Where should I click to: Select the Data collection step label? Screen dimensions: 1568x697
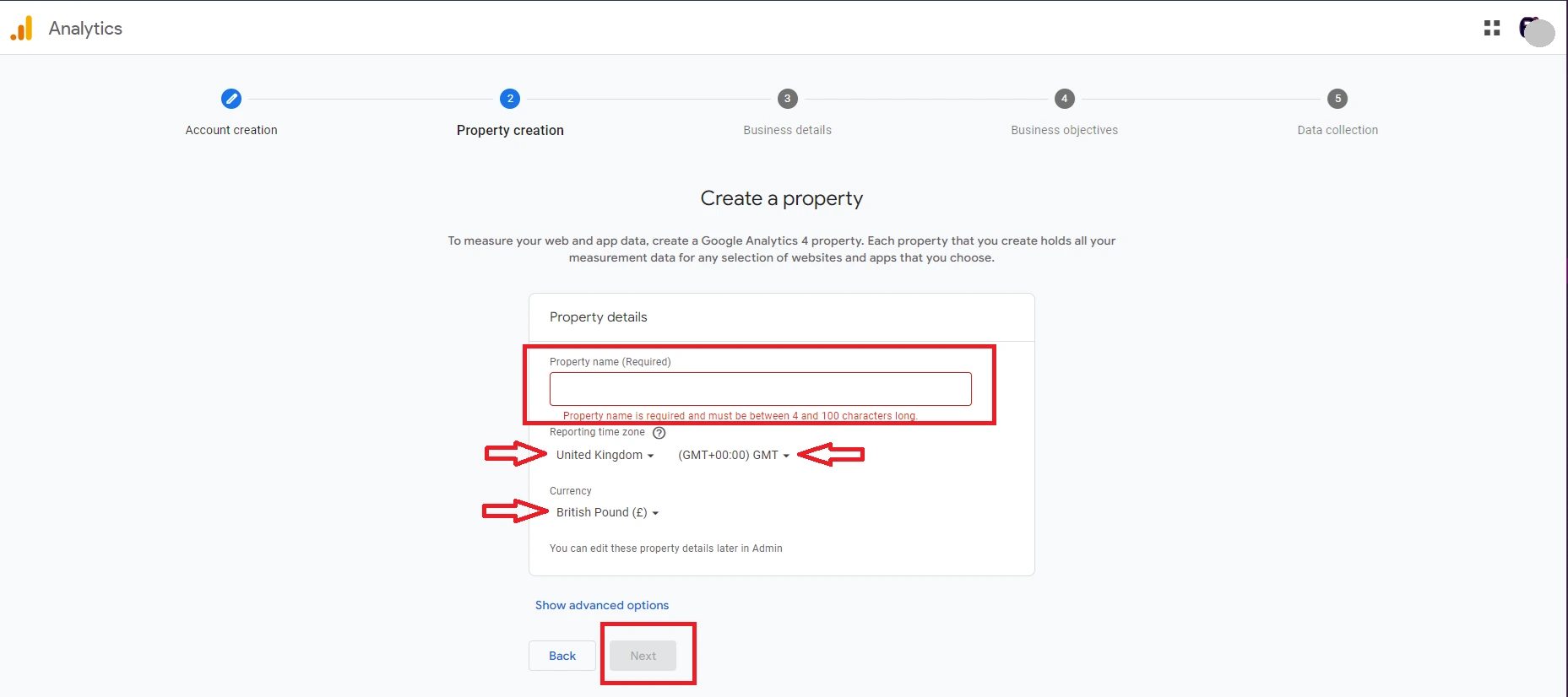(x=1337, y=130)
